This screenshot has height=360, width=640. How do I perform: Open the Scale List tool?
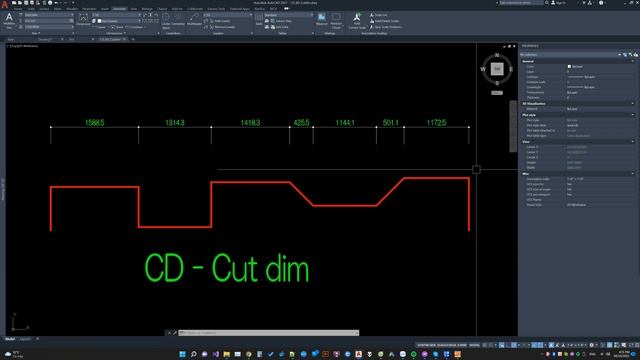pyautogui.click(x=378, y=15)
